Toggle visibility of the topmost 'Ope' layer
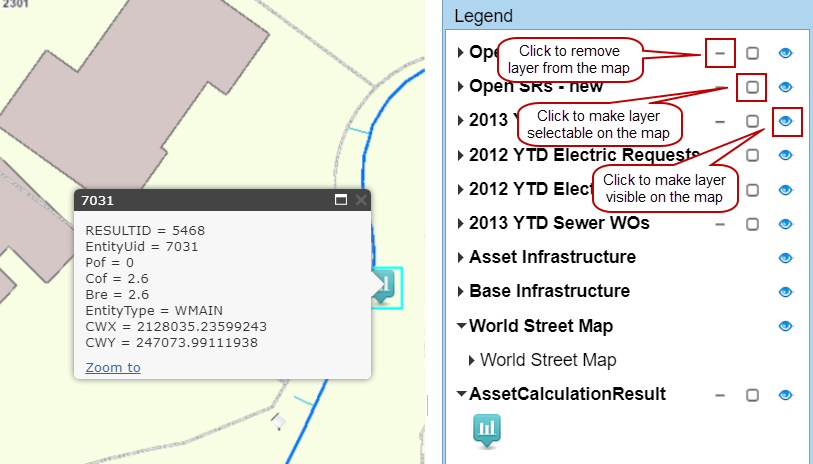 786,53
